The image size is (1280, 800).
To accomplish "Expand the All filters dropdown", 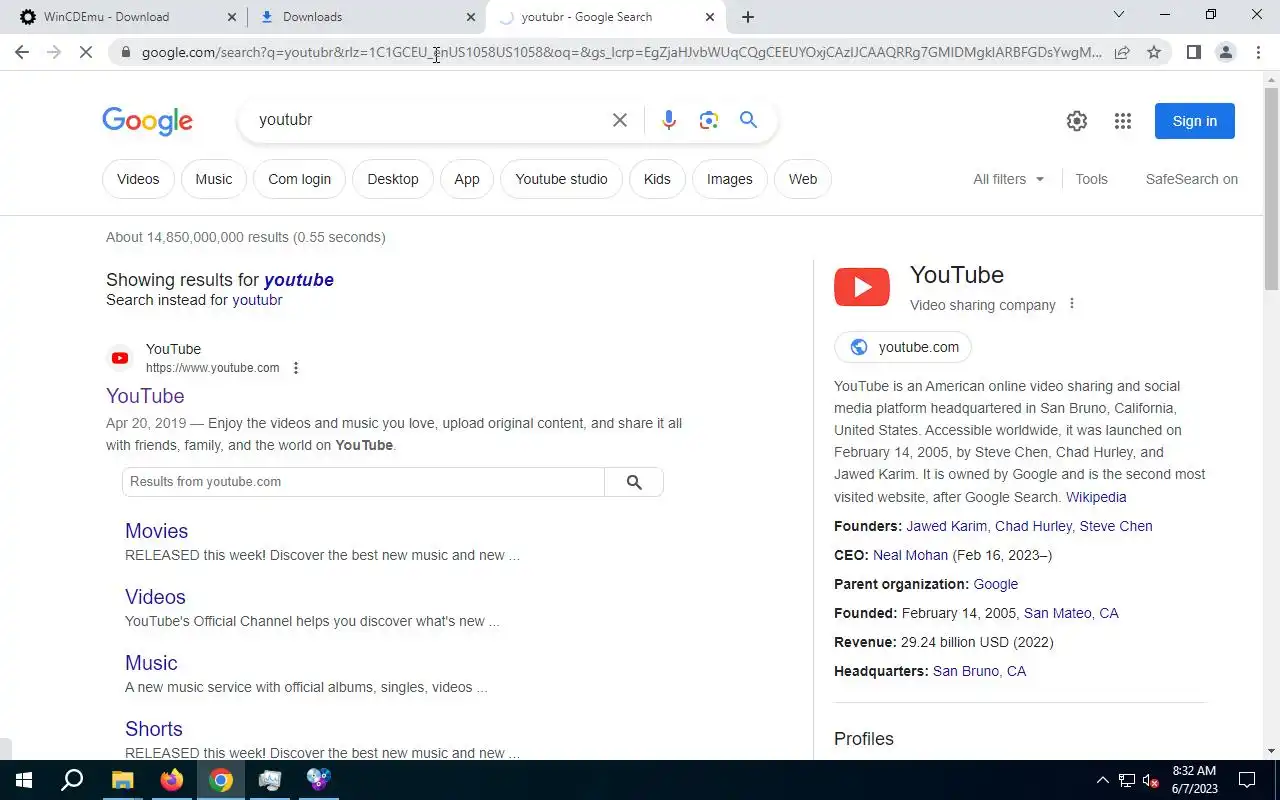I will [1008, 179].
